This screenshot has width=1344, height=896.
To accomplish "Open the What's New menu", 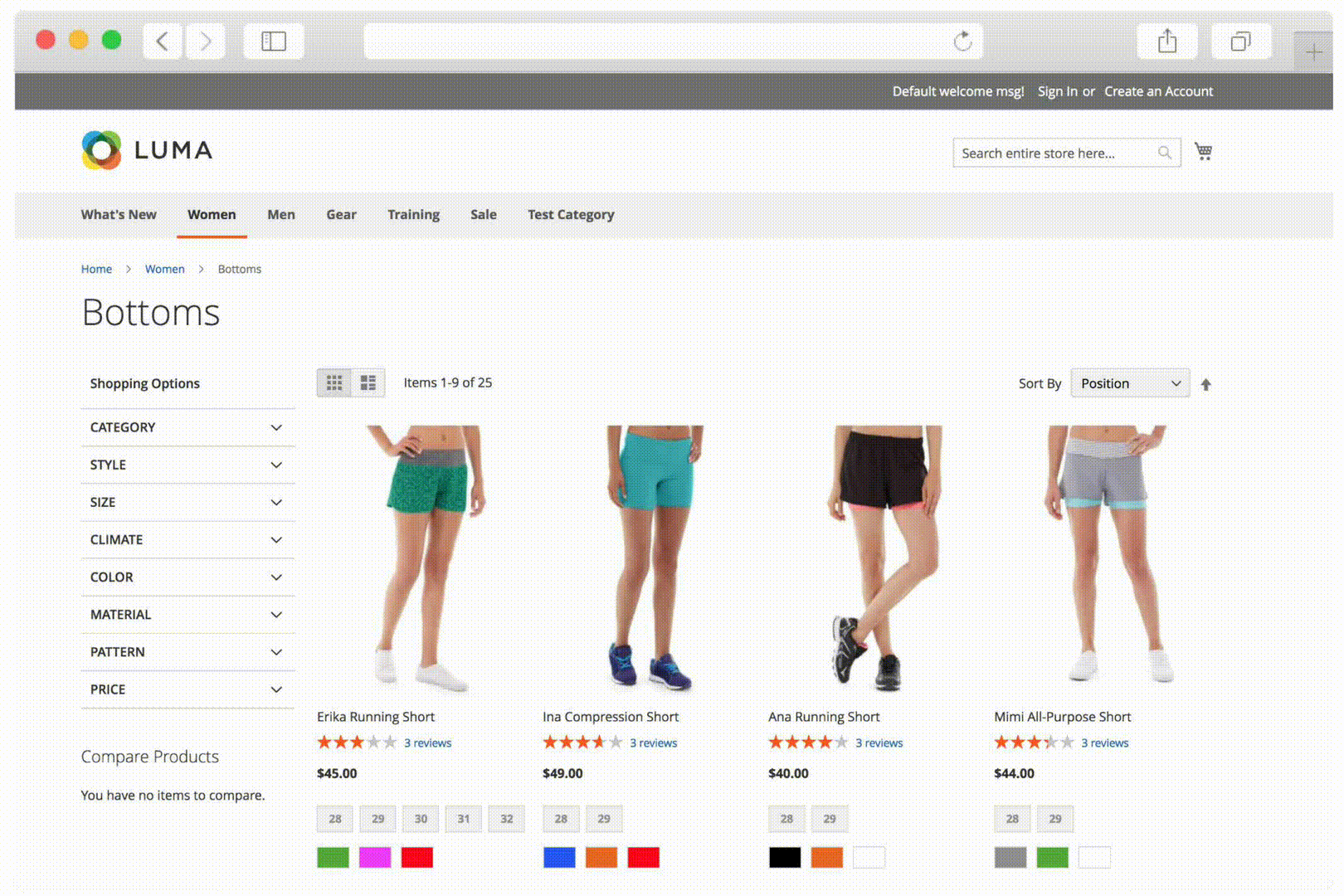I will (119, 214).
